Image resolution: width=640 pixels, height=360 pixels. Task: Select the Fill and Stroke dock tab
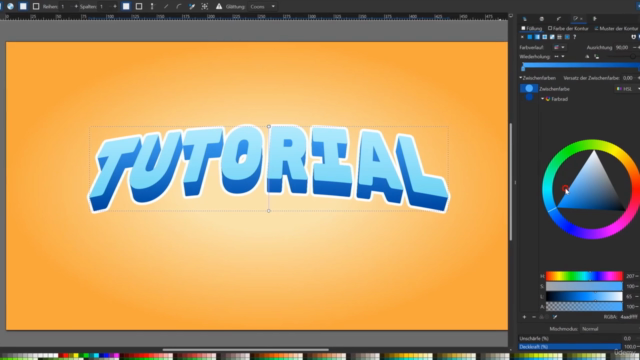tap(578, 19)
